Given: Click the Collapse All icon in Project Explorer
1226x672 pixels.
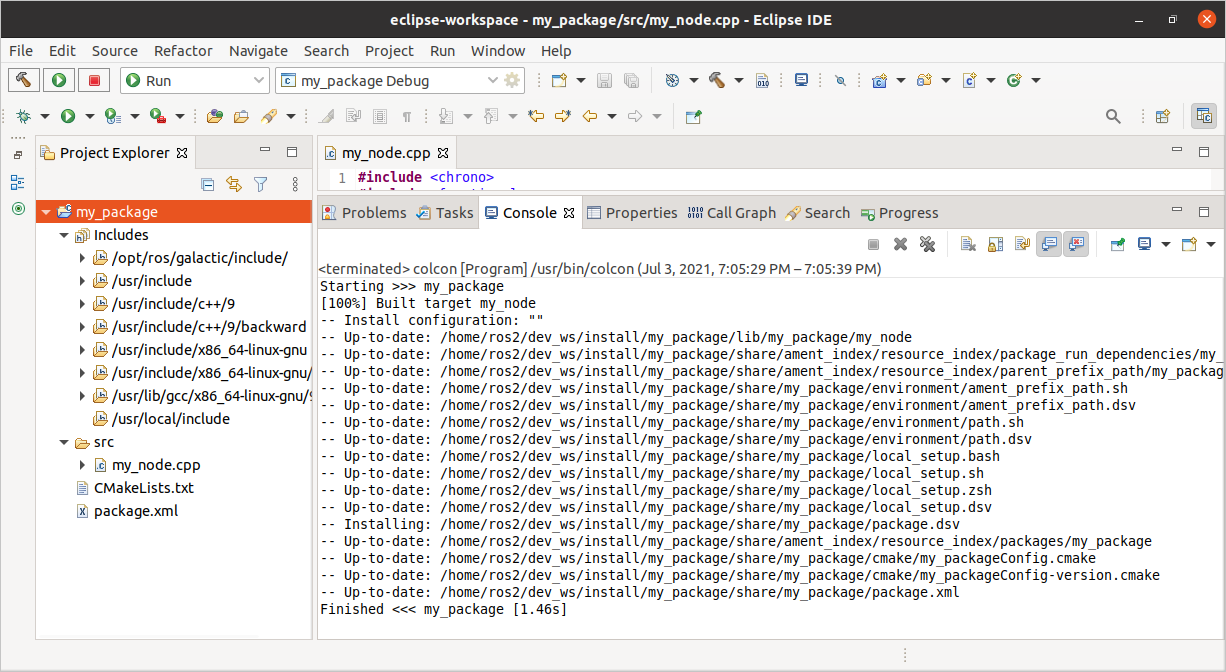Looking at the screenshot, I should 207,184.
